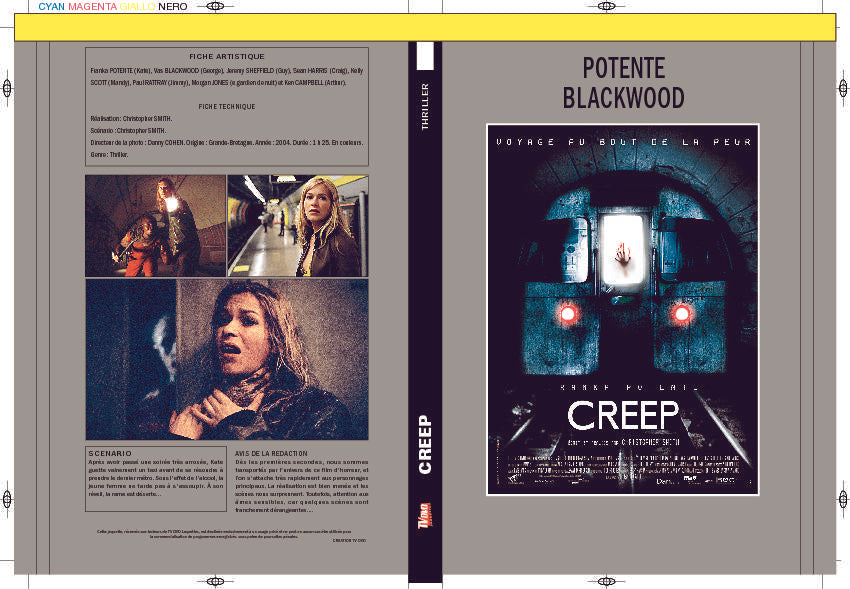Open the blonde woman on platform thumbnail
The width and height of the screenshot is (850, 589).
click(x=298, y=226)
